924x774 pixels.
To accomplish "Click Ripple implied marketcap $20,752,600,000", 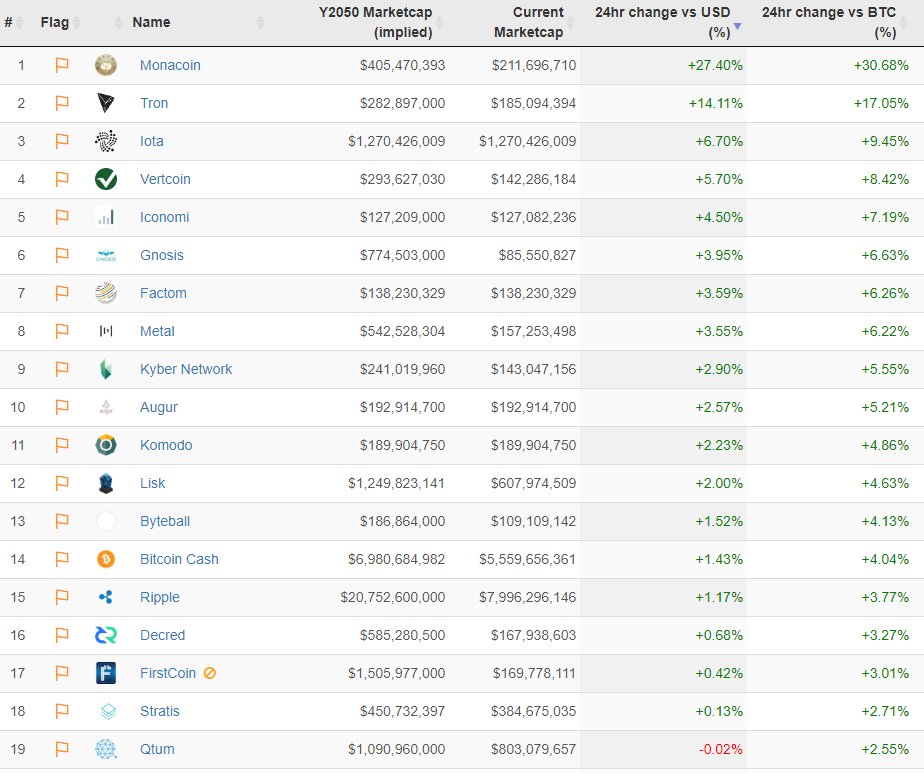I will click(x=392, y=597).
